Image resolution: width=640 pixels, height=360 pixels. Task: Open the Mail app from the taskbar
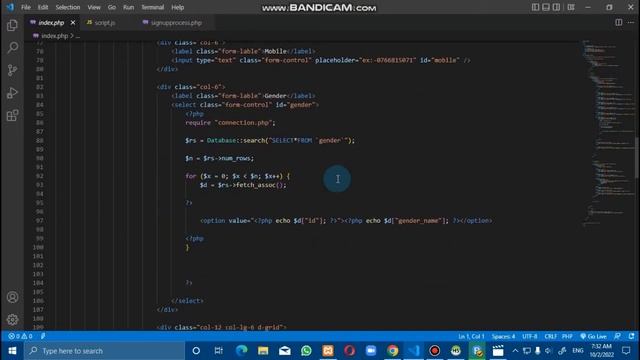click(x=284, y=351)
